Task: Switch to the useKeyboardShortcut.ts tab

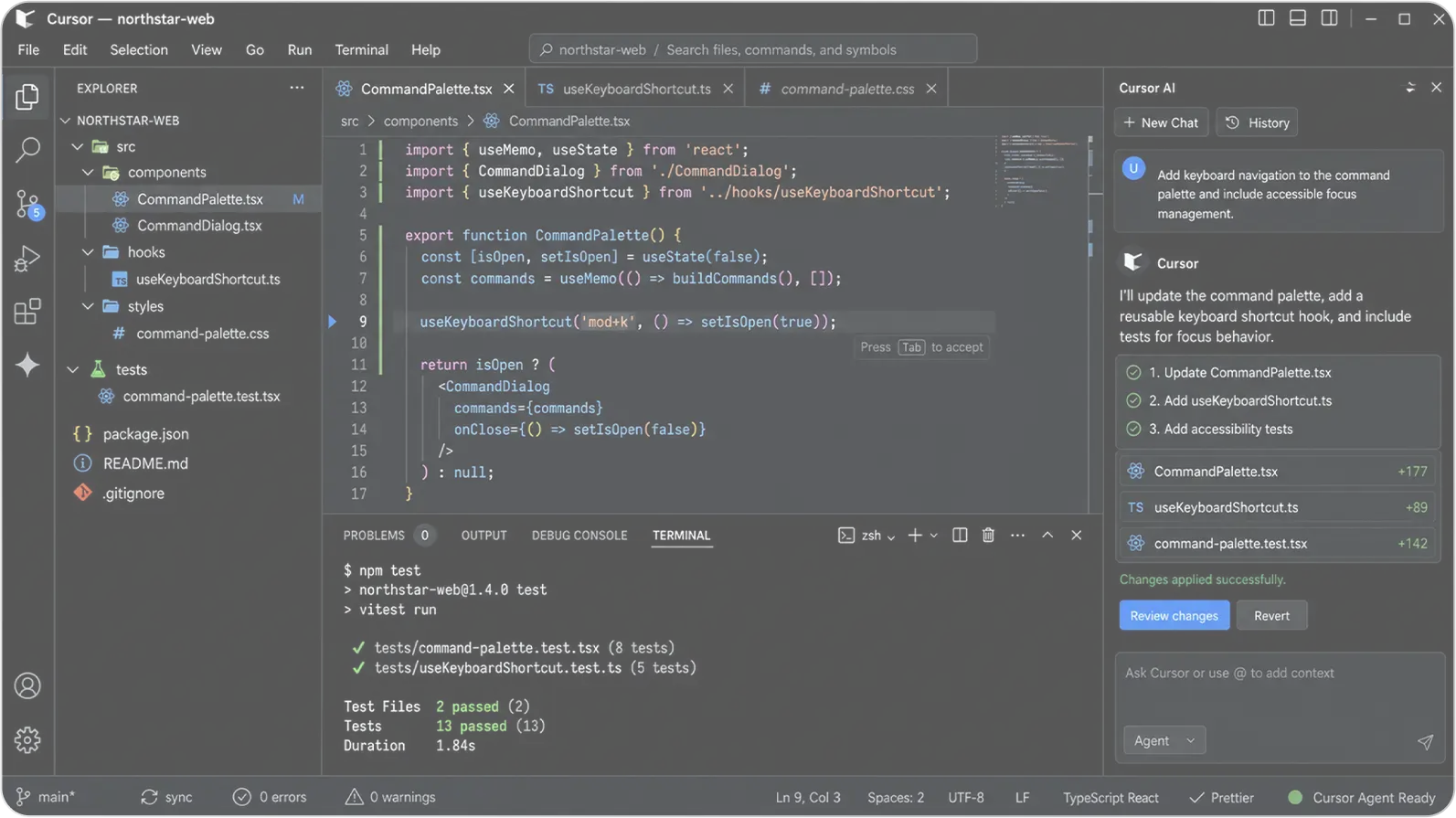Action: pos(636,89)
